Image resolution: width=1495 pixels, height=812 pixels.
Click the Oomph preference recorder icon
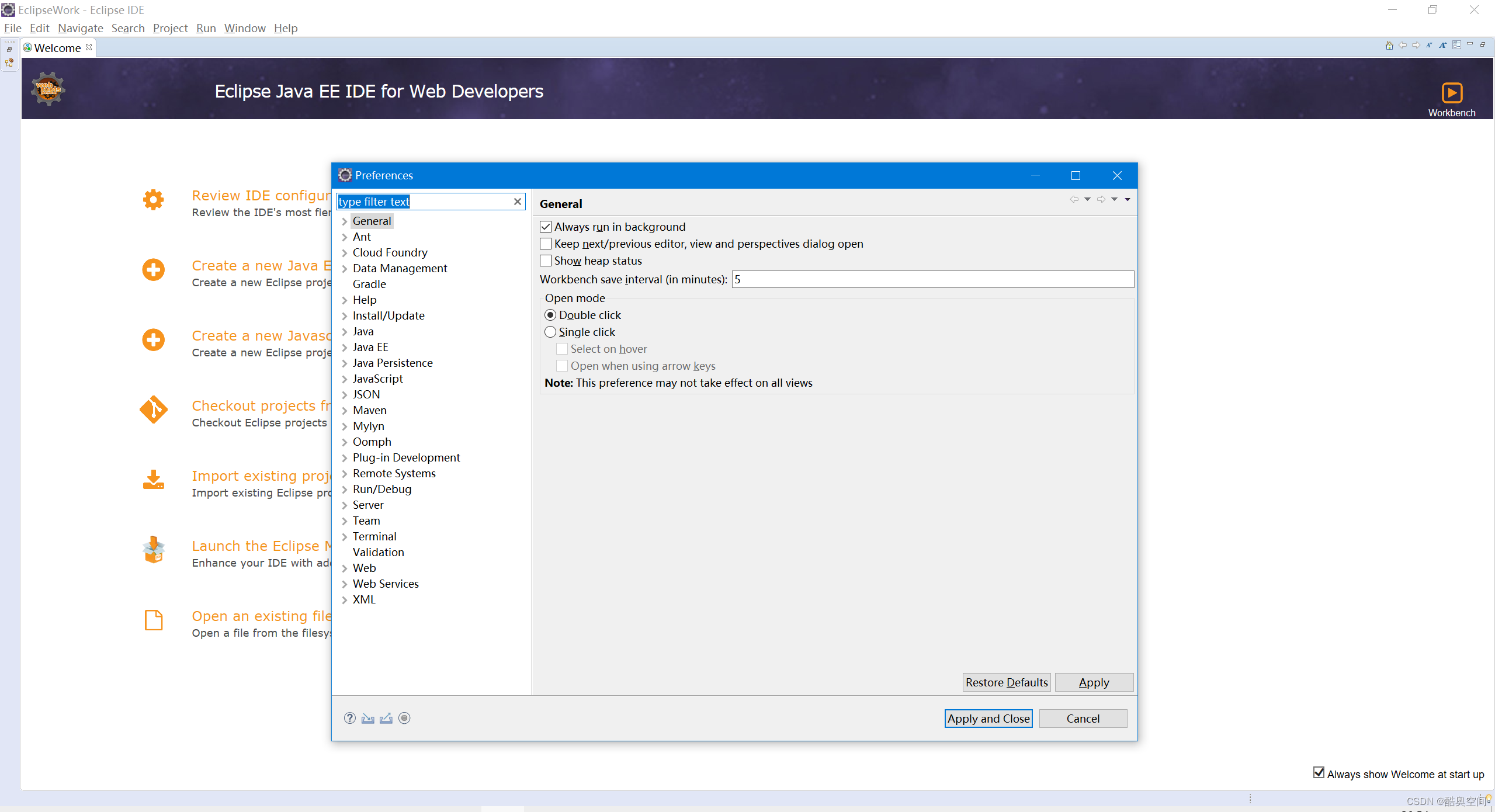(404, 718)
